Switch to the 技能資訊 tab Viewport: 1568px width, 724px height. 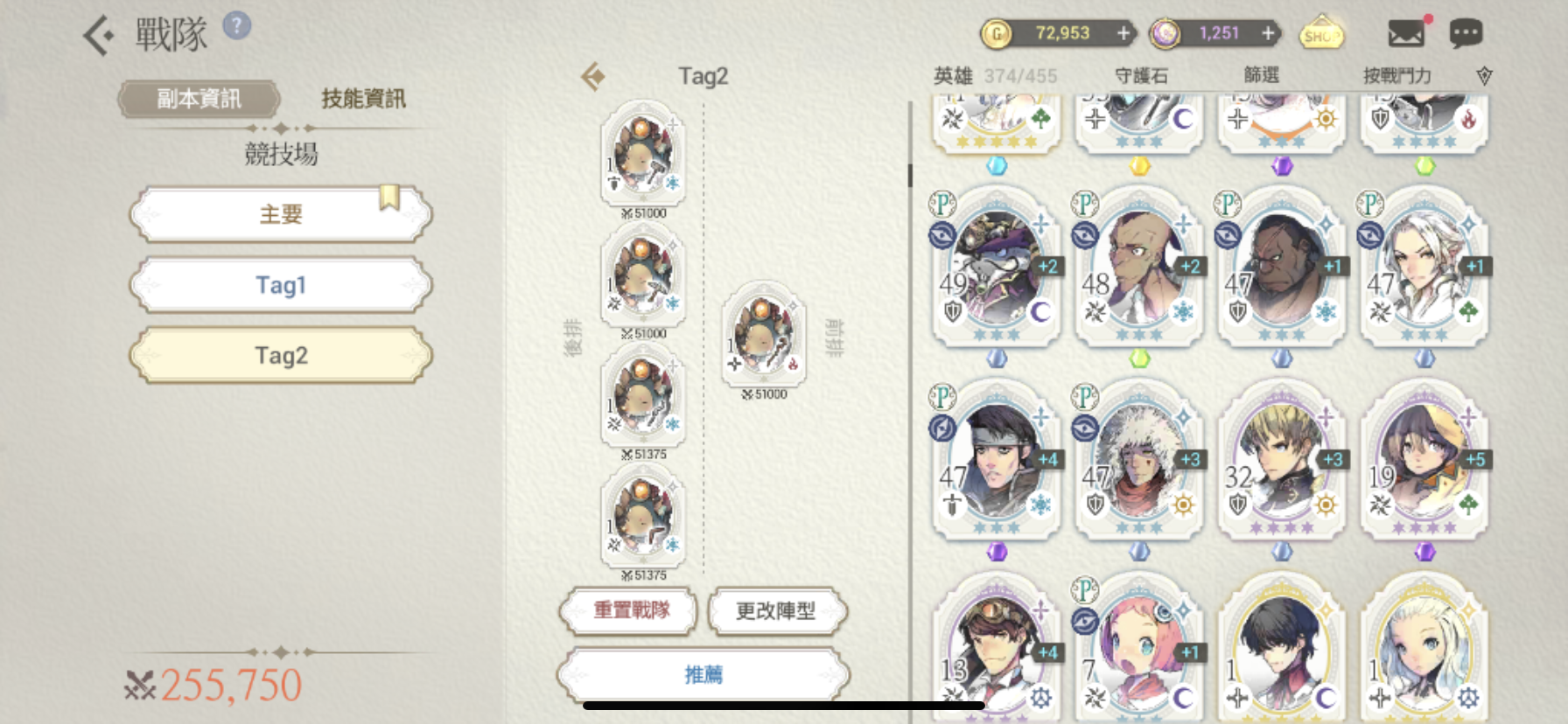coord(363,99)
